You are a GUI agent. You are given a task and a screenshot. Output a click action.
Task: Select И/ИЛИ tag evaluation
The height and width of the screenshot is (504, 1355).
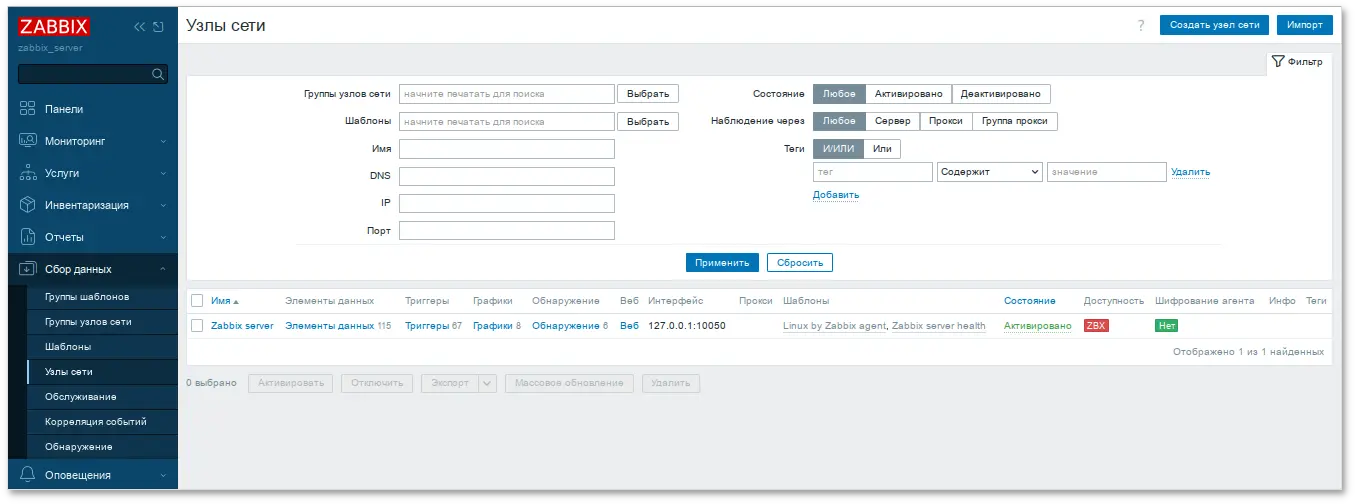pyautogui.click(x=838, y=149)
